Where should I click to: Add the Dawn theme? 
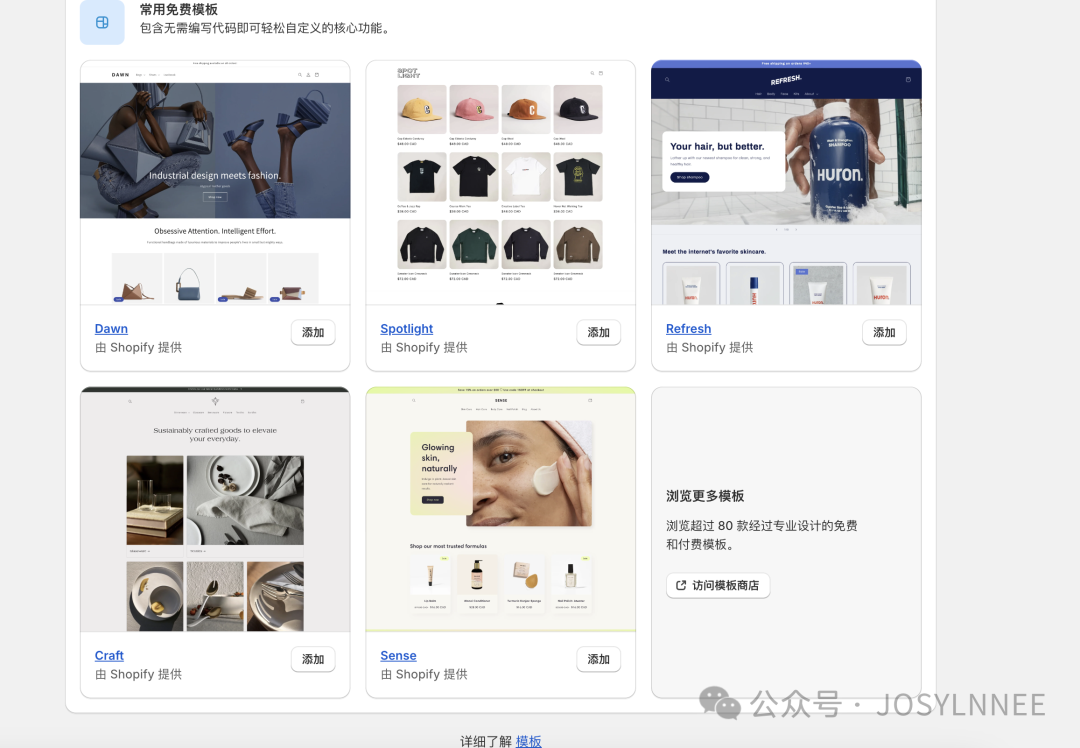313,332
